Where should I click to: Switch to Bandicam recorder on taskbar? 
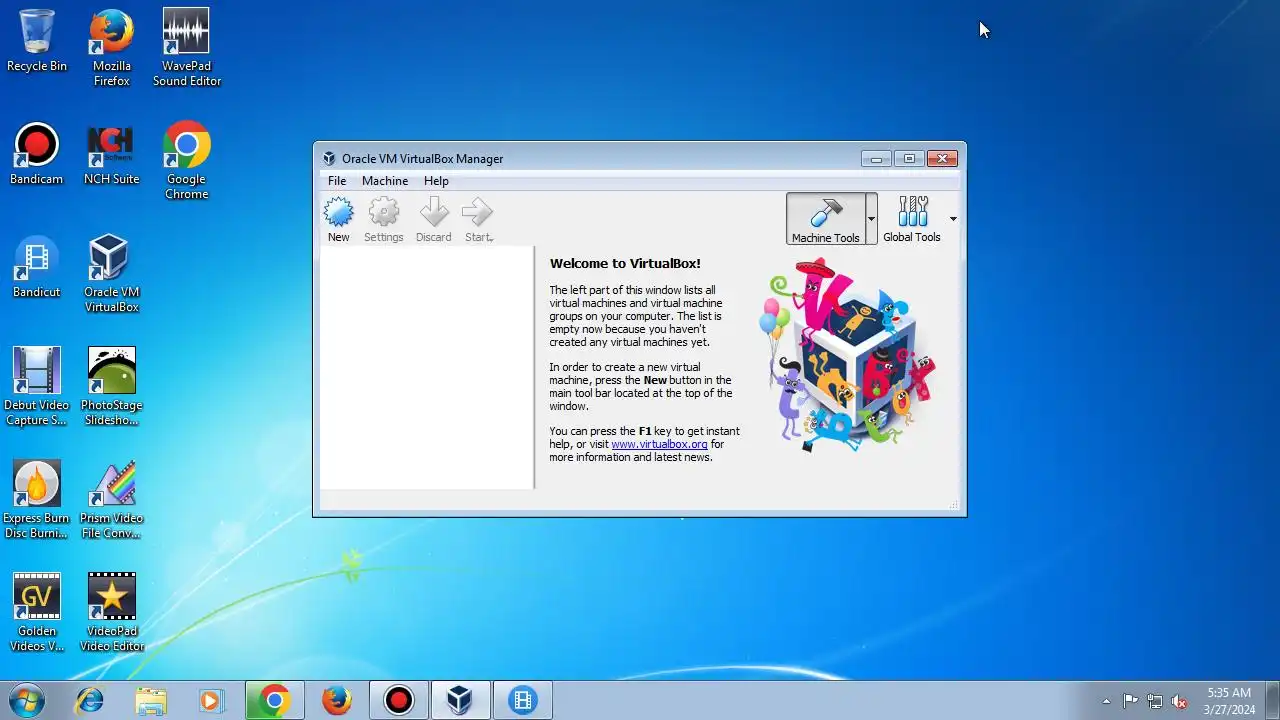(399, 701)
